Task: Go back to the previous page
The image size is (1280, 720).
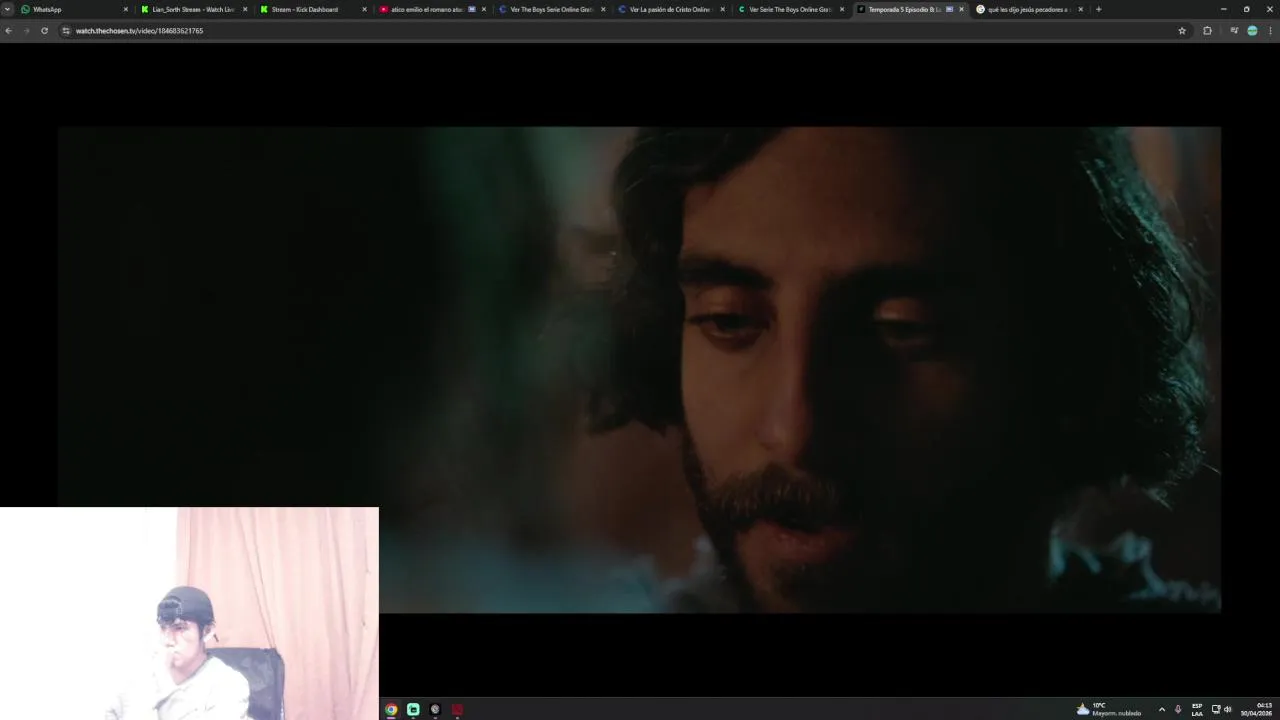Action: pos(8,31)
